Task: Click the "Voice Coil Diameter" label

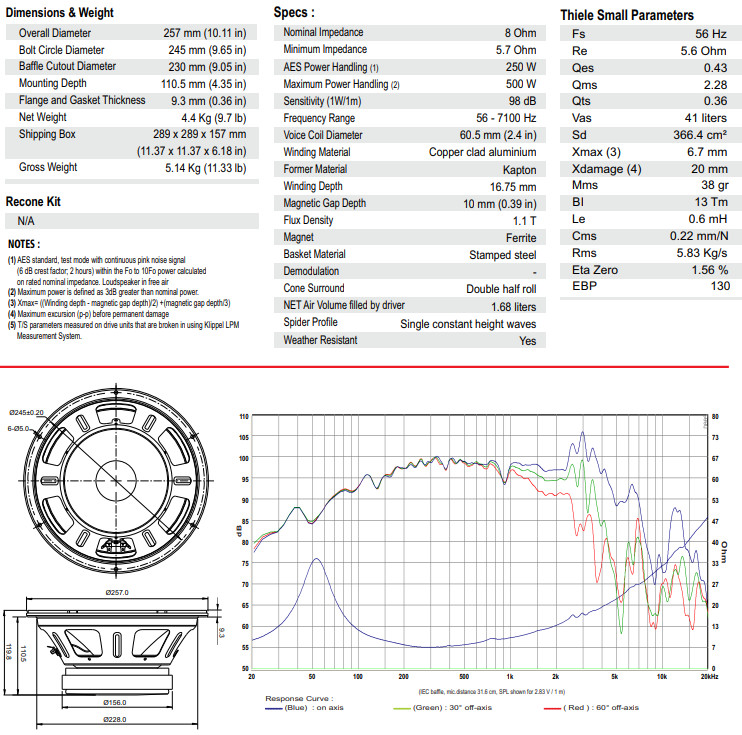Action: coord(323,135)
